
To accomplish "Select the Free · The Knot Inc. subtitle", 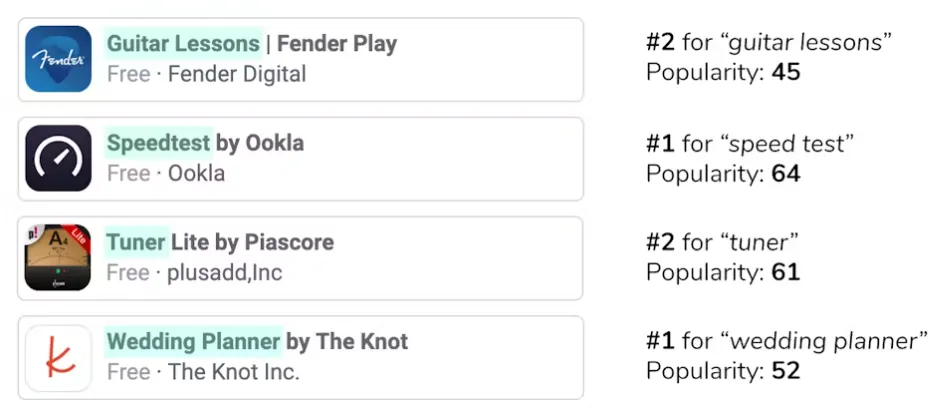I will (x=203, y=372).
